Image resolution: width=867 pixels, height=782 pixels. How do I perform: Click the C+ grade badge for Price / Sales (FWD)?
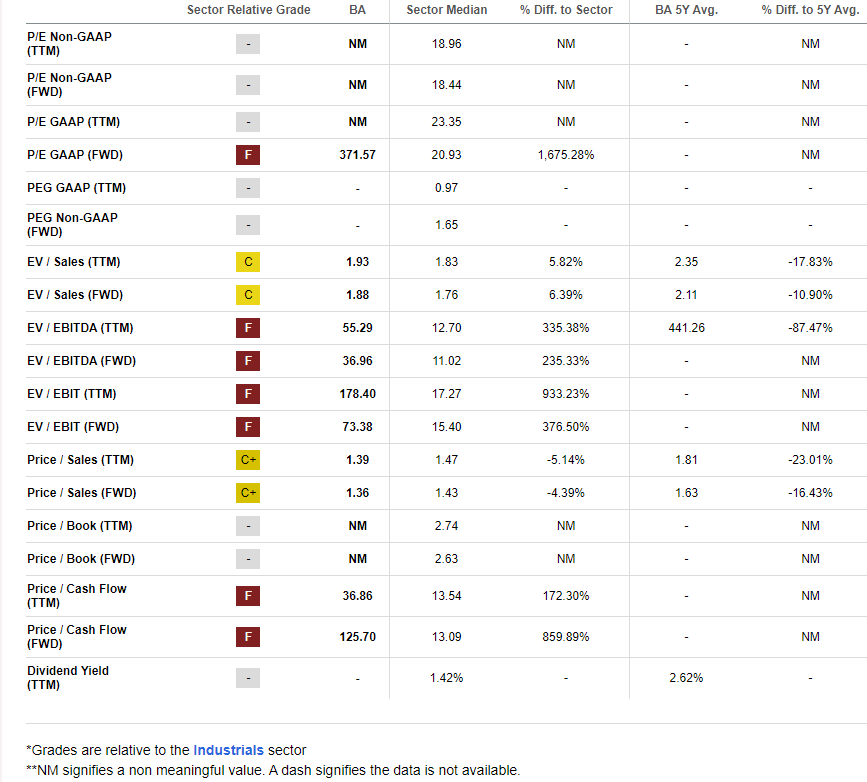(x=248, y=493)
